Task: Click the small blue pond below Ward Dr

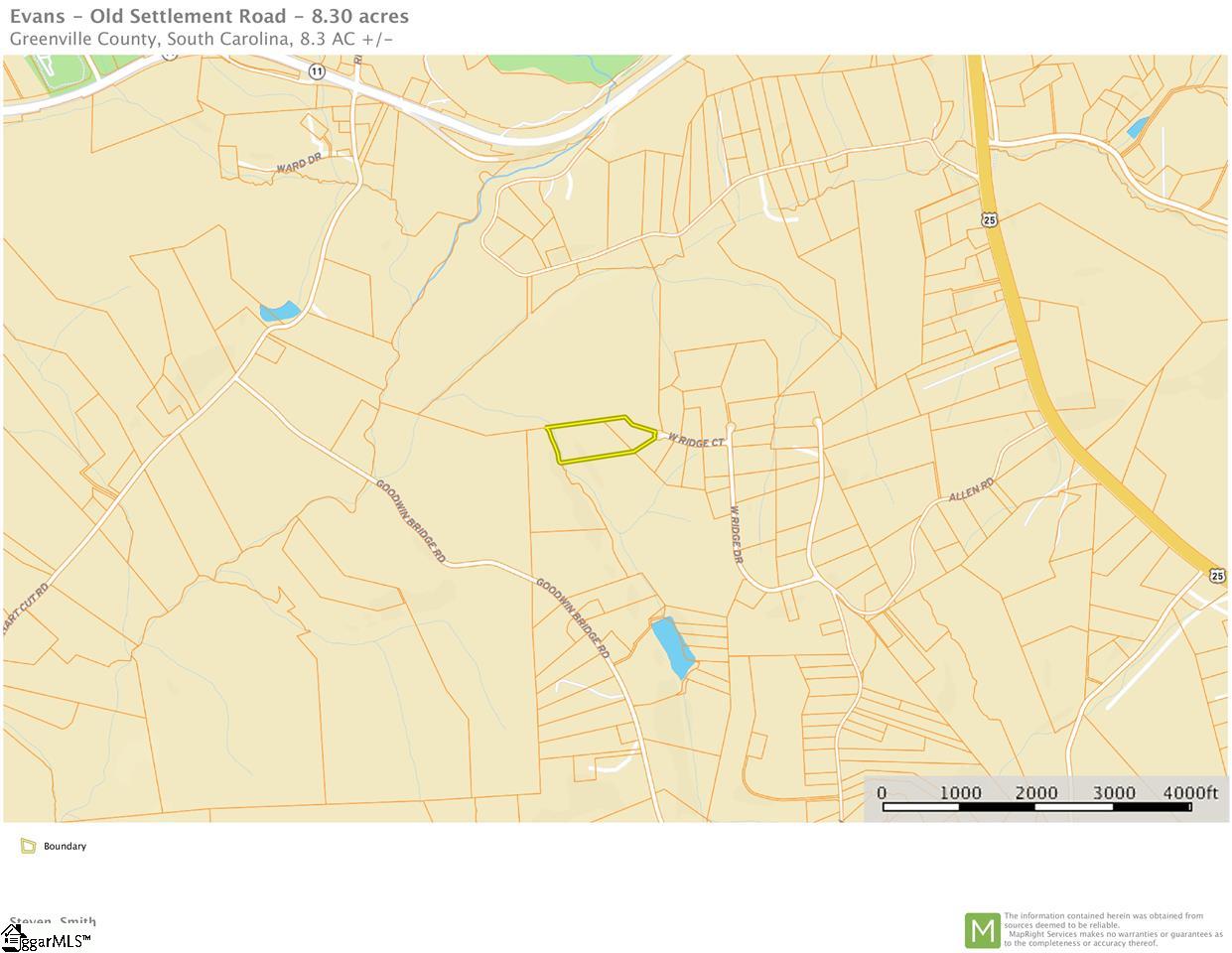Action: (279, 312)
